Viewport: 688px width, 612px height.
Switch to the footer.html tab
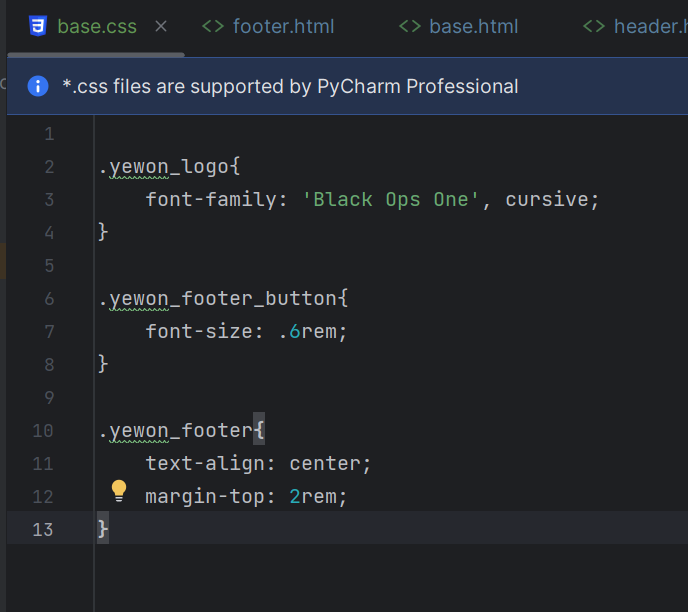click(x=283, y=26)
